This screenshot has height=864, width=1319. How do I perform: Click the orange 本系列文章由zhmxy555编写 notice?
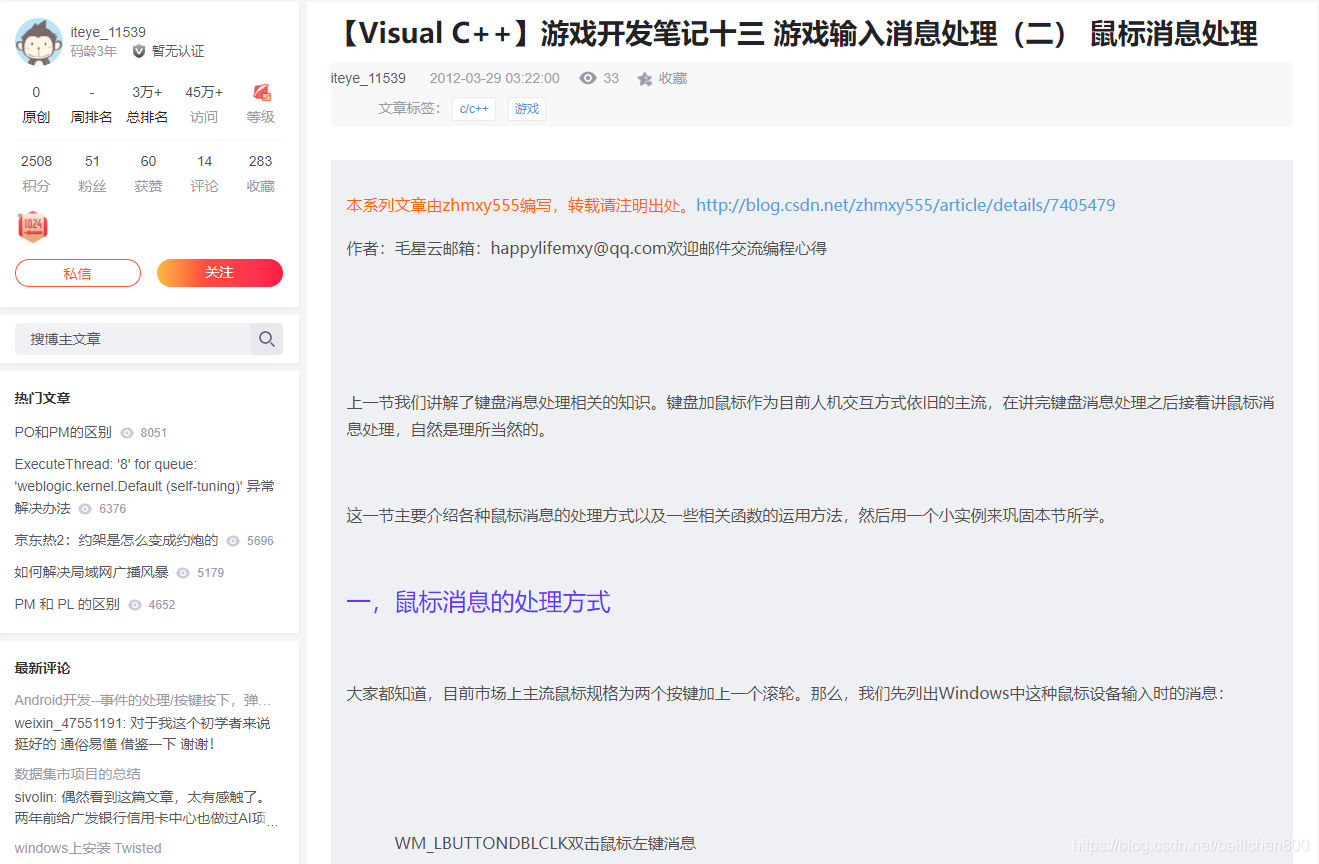click(517, 205)
